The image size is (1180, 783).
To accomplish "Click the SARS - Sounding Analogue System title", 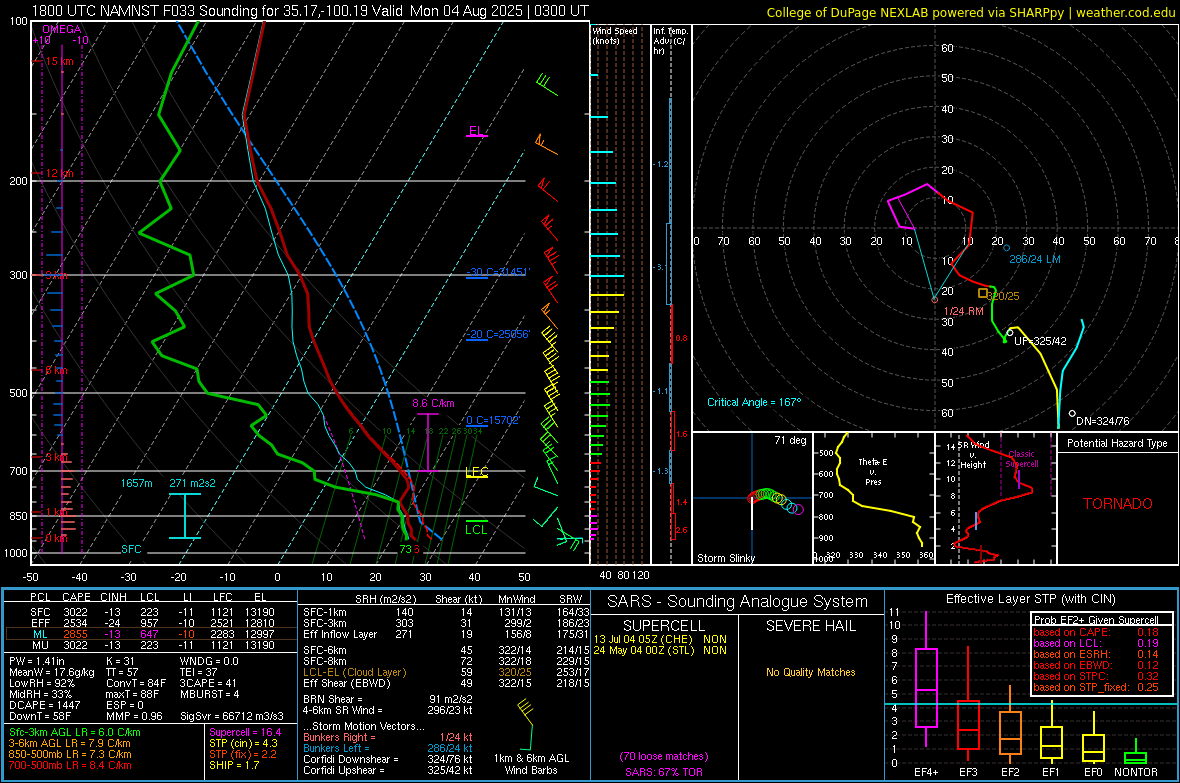I will click(x=737, y=602).
